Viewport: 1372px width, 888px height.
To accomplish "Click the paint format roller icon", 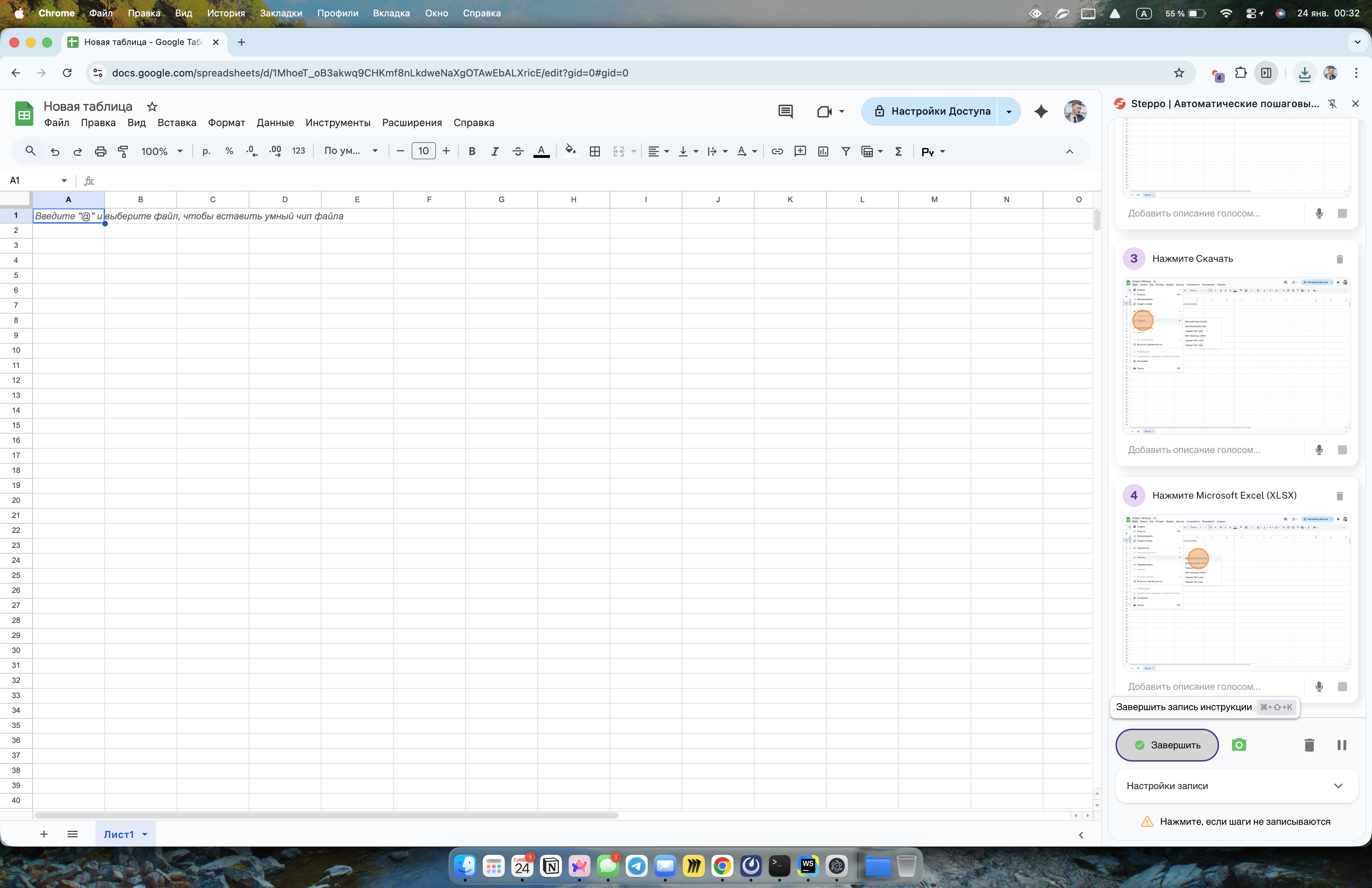I will pyautogui.click(x=123, y=151).
